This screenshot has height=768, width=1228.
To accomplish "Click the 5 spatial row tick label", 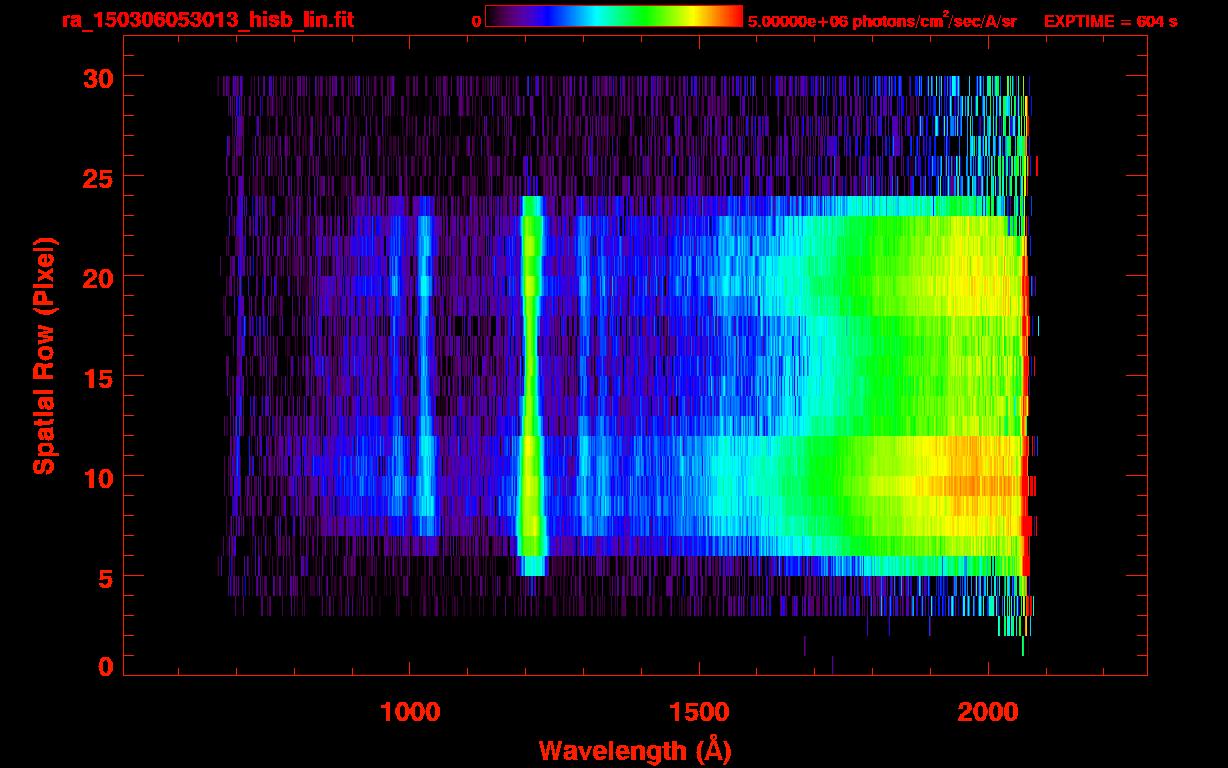I will point(105,577).
